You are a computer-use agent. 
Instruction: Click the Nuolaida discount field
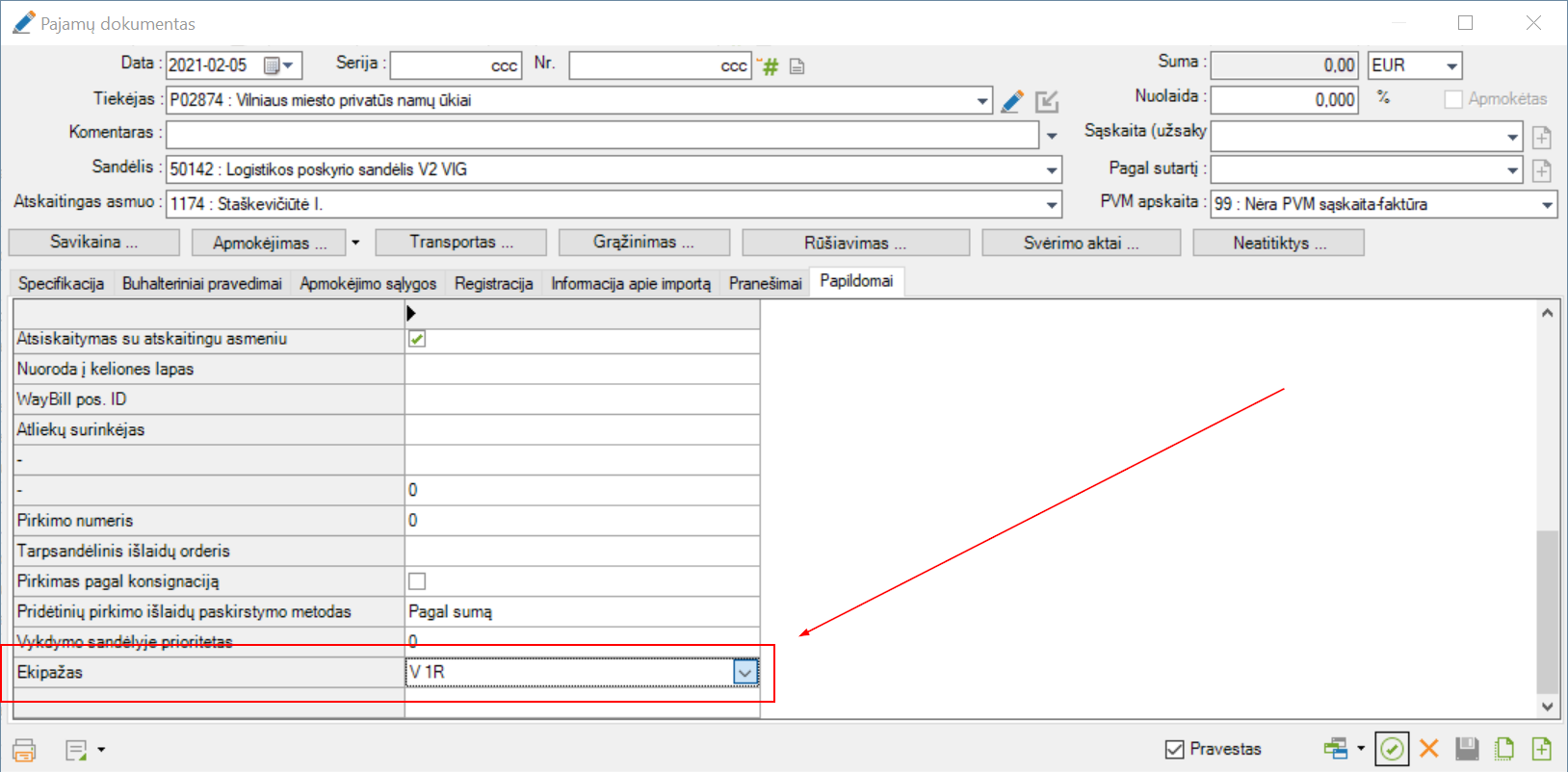[x=1284, y=100]
